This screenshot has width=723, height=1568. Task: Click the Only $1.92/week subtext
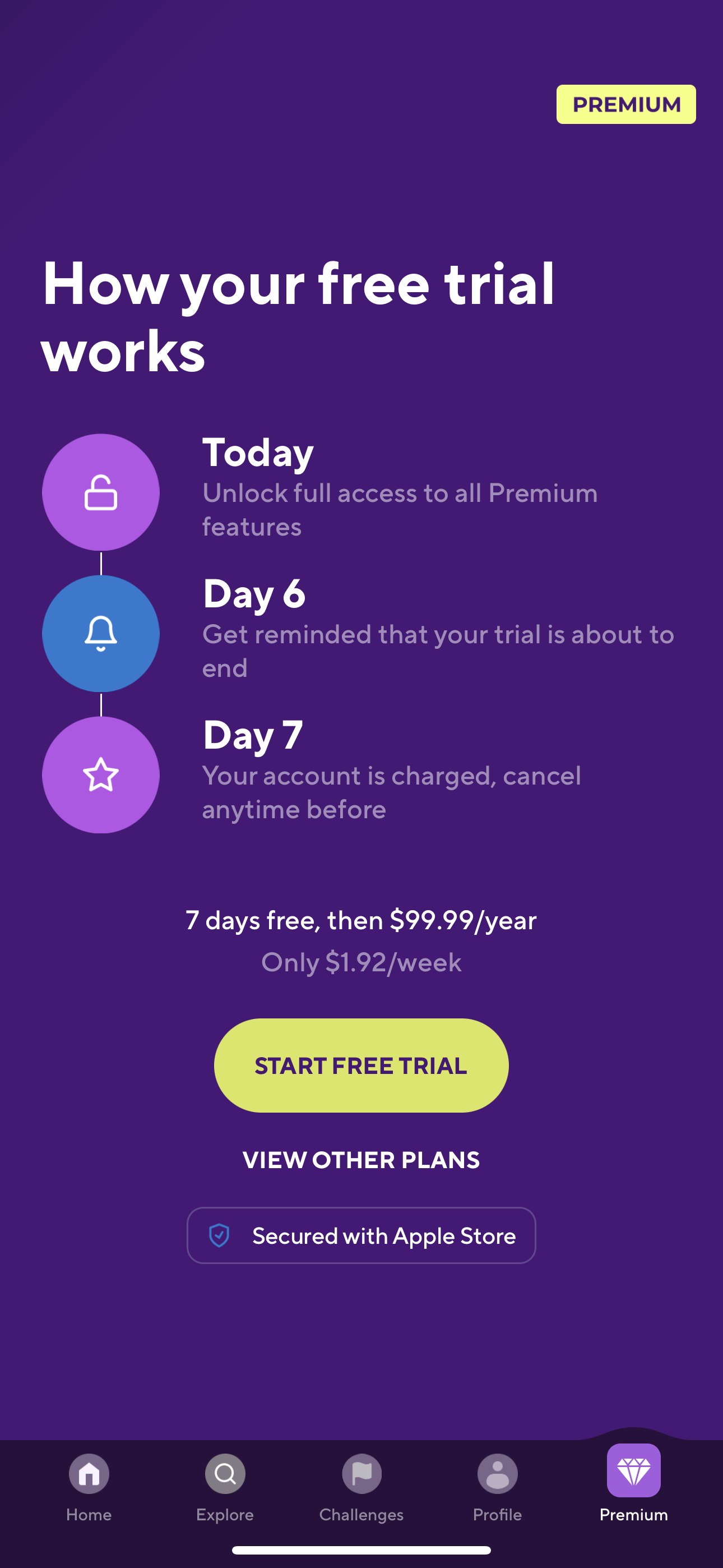tap(361, 962)
